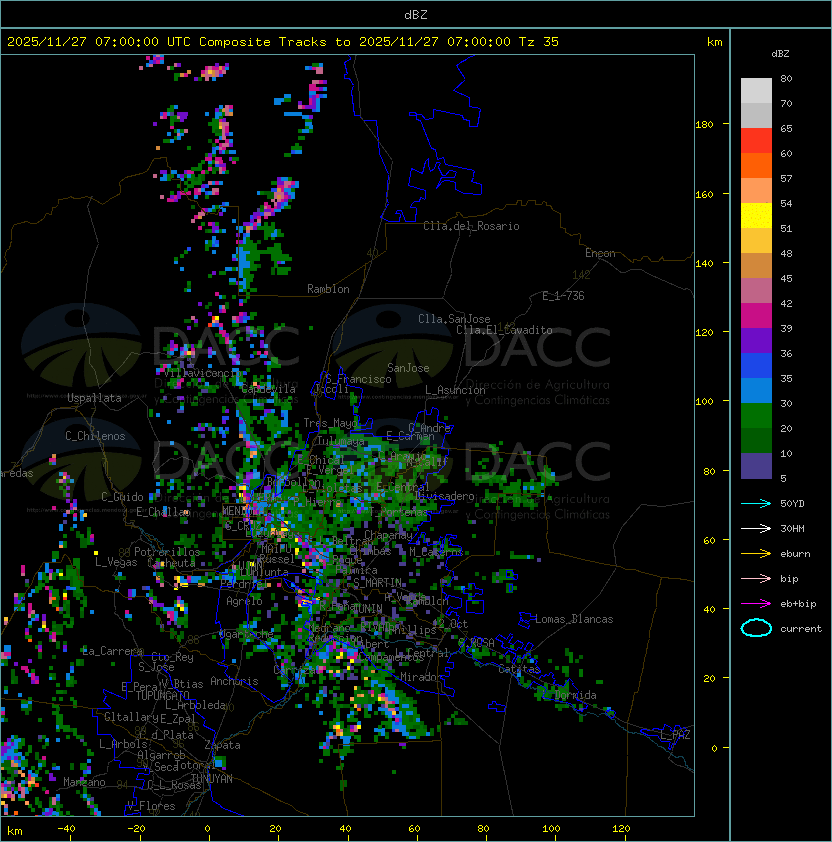Screen dimensions: 832x842
Task: Click the 'Anchoris' map label
Action: pyautogui.click(x=234, y=681)
